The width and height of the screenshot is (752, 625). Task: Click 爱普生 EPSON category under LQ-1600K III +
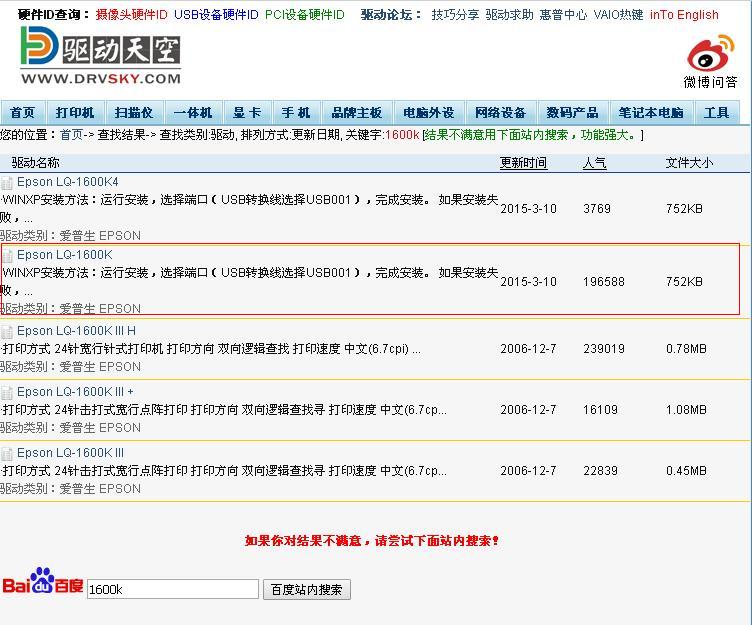click(100, 428)
